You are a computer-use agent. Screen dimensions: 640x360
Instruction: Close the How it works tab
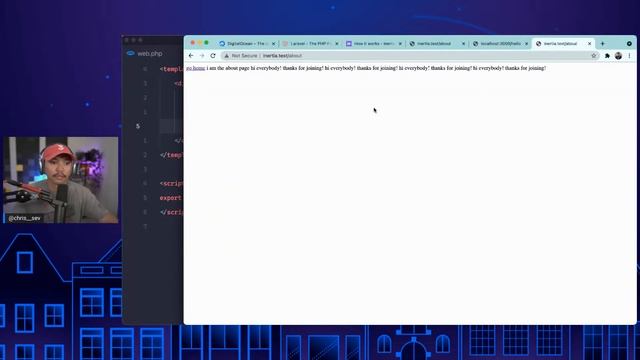pos(400,43)
